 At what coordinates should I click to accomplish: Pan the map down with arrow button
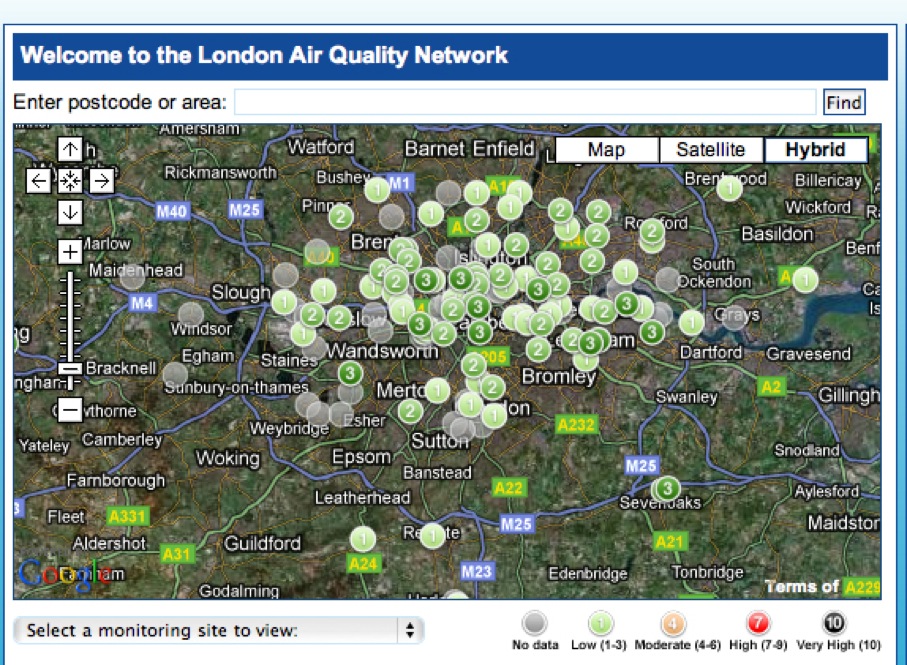point(69,212)
